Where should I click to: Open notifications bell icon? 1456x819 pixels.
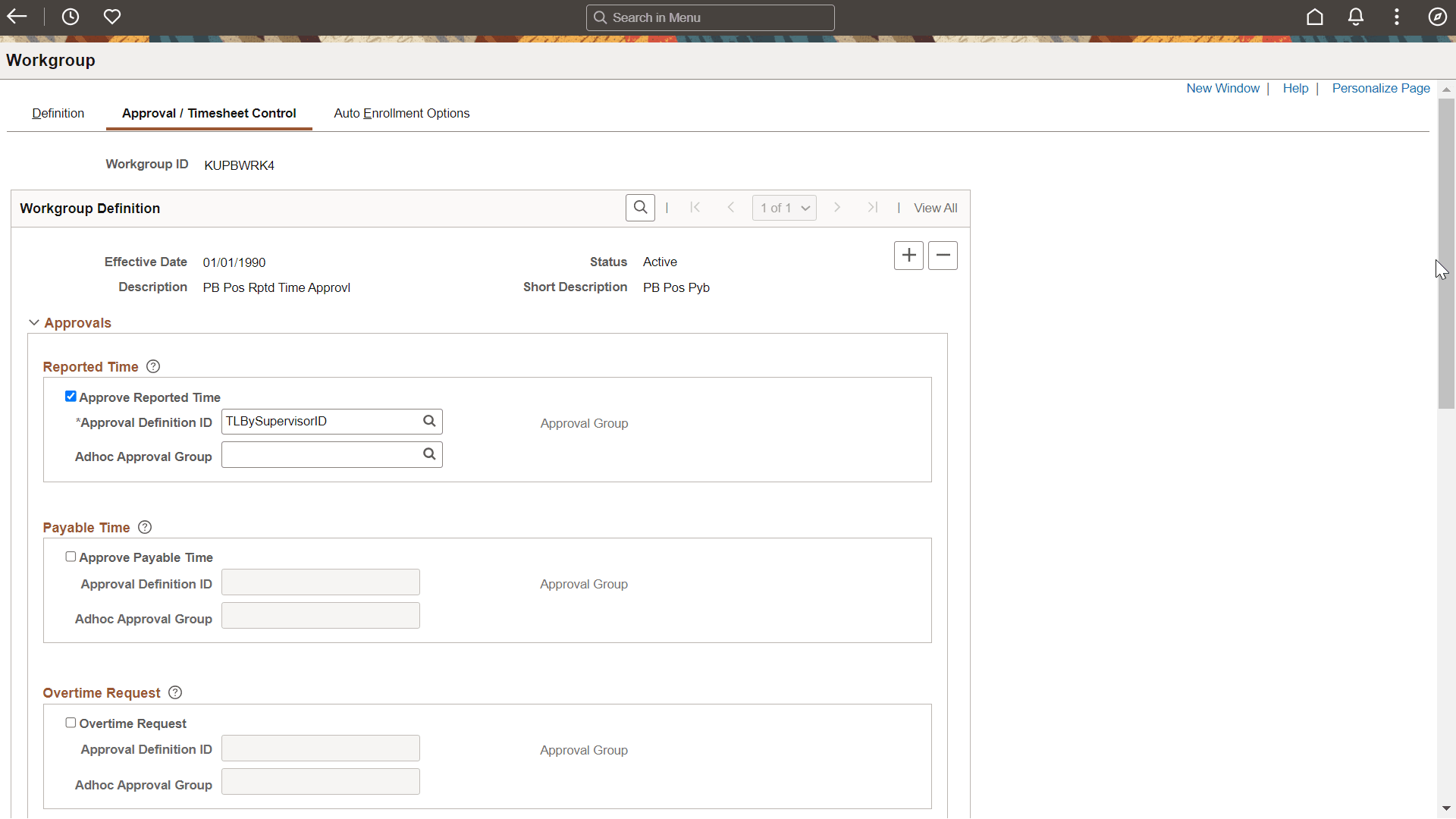coord(1356,17)
